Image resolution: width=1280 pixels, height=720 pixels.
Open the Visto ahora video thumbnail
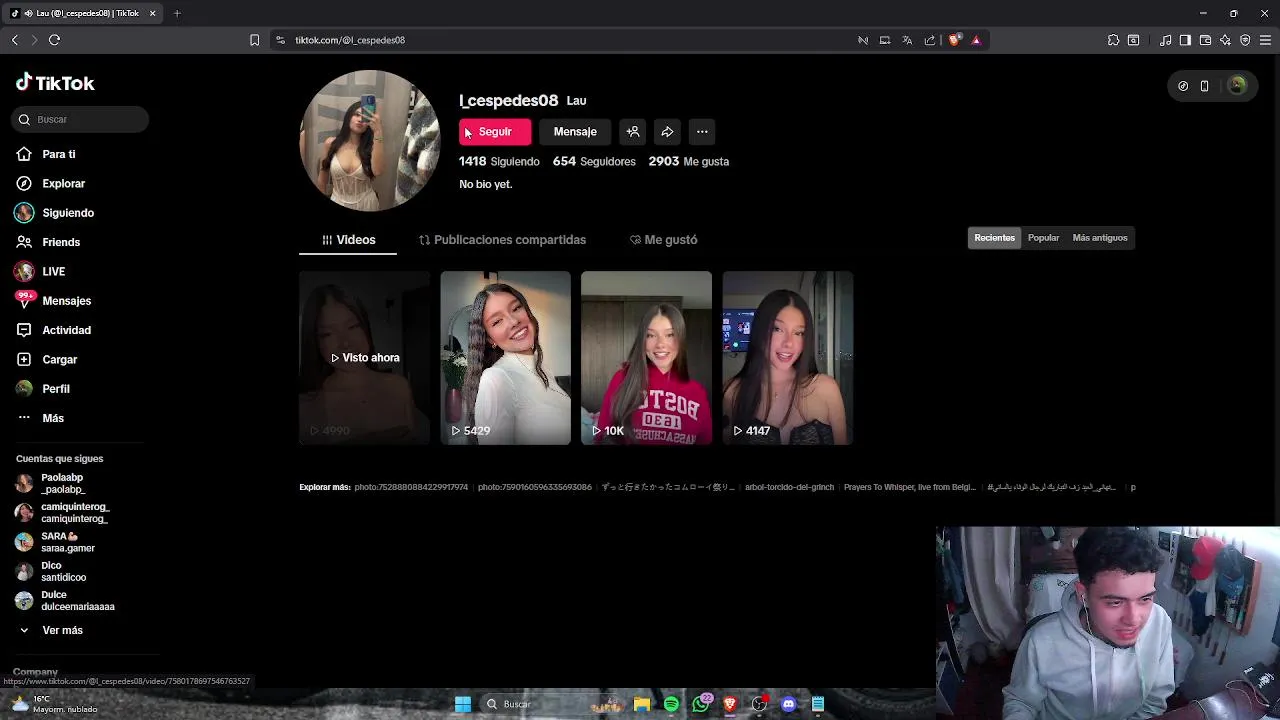tap(365, 358)
